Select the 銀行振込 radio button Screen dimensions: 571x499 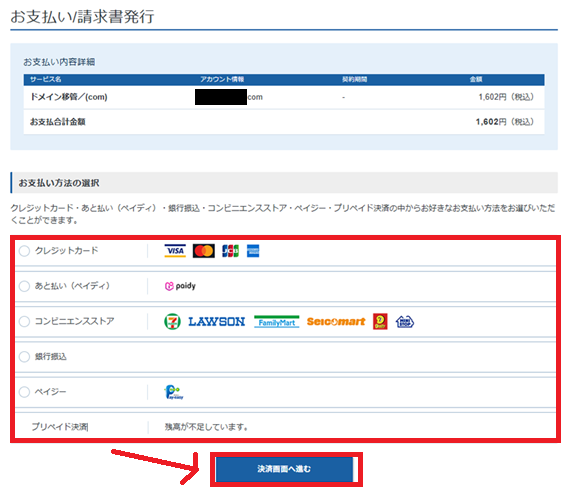click(24, 357)
